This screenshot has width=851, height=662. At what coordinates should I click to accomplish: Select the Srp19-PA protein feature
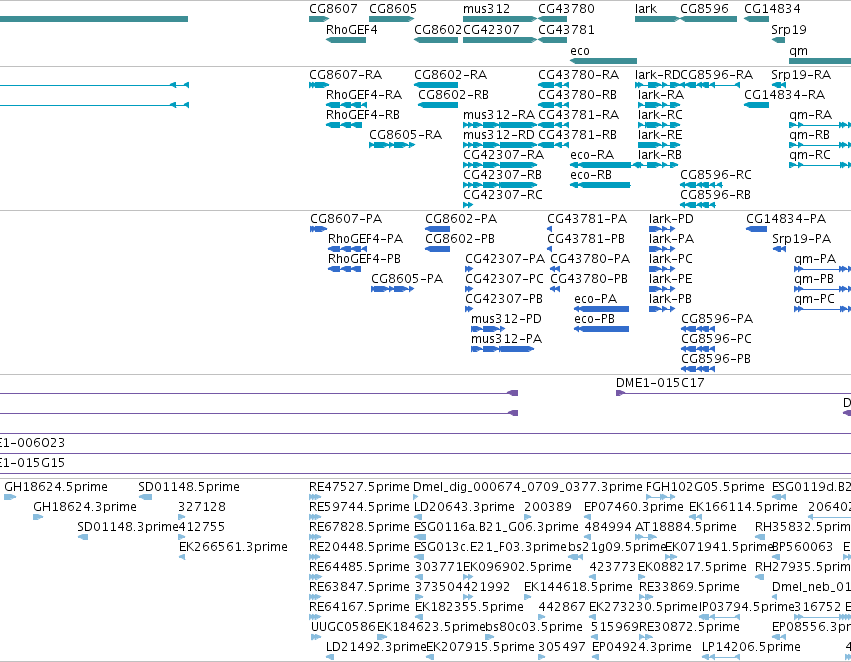pyautogui.click(x=779, y=249)
